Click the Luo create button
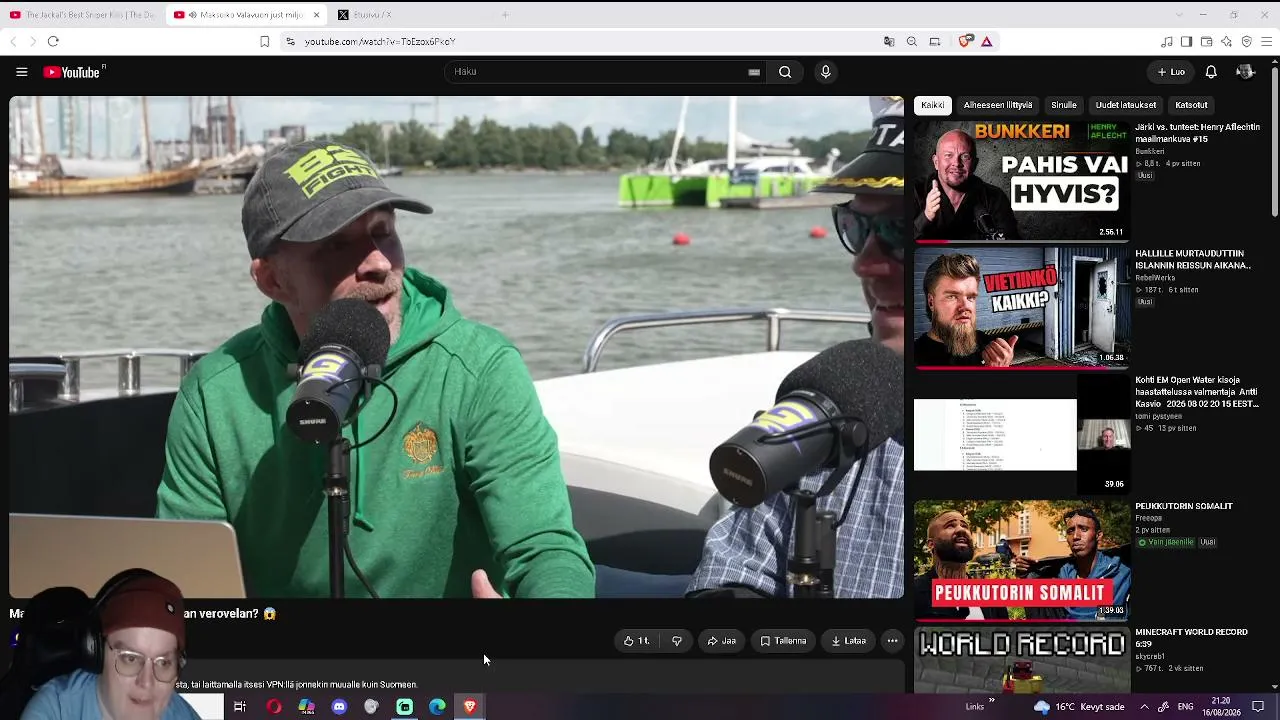 pos(1171,72)
